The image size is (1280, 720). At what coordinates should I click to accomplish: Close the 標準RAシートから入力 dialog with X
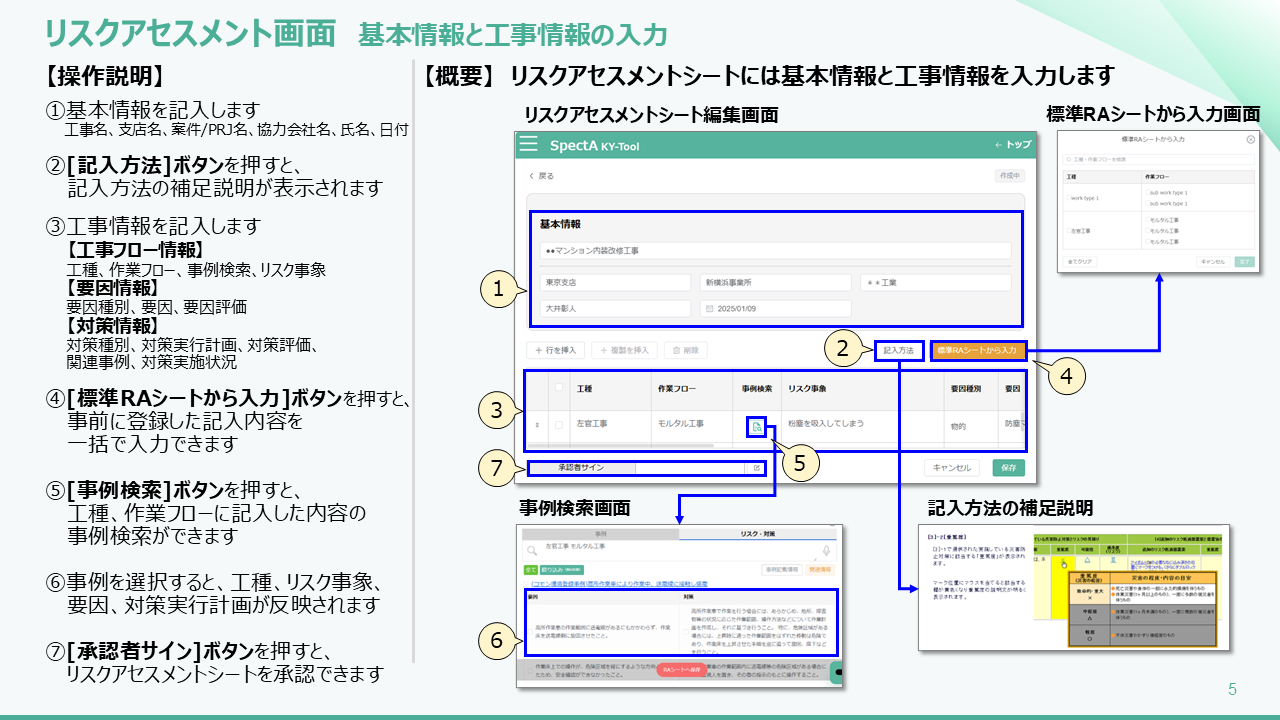point(1250,139)
